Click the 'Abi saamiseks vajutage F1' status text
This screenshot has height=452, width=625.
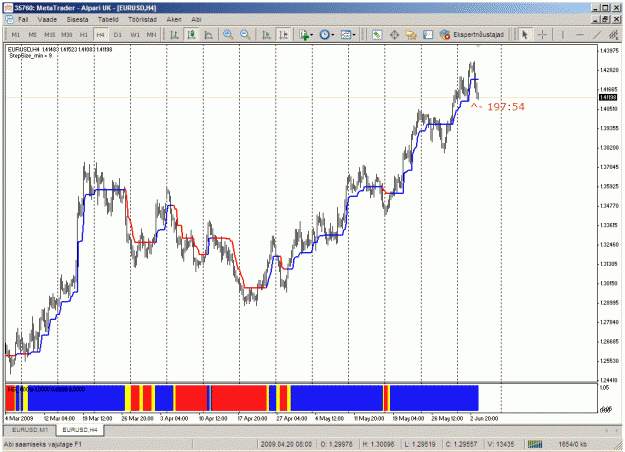42,444
